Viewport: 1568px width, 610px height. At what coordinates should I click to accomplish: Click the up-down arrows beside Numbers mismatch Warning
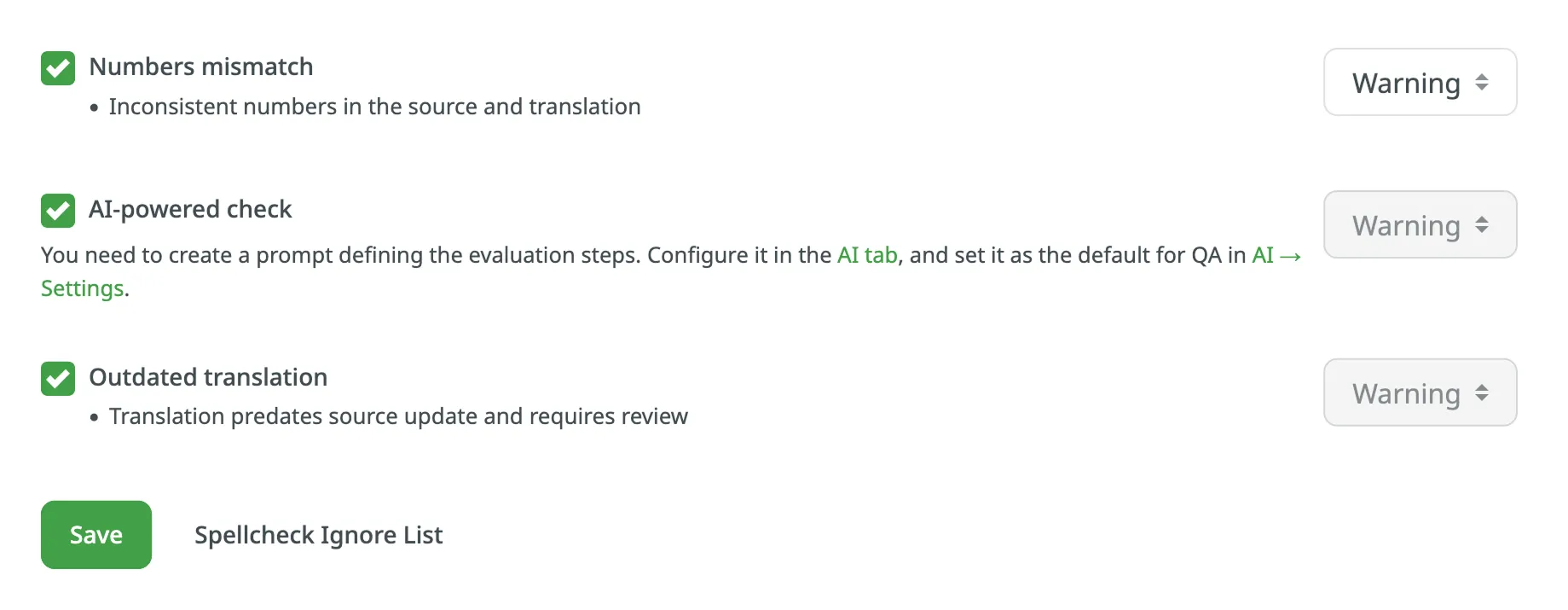pyautogui.click(x=1482, y=83)
